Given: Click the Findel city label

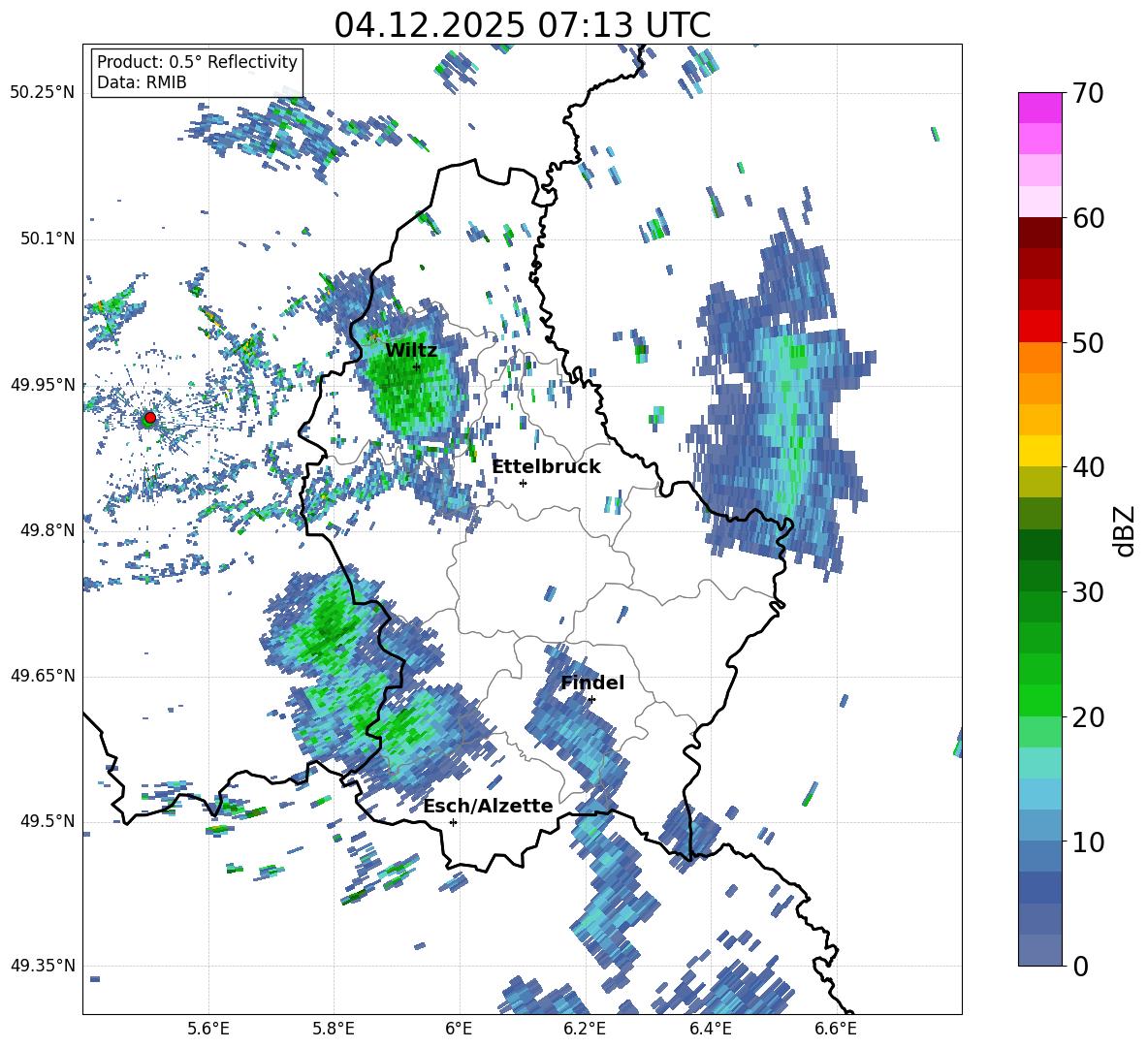Looking at the screenshot, I should [x=592, y=683].
